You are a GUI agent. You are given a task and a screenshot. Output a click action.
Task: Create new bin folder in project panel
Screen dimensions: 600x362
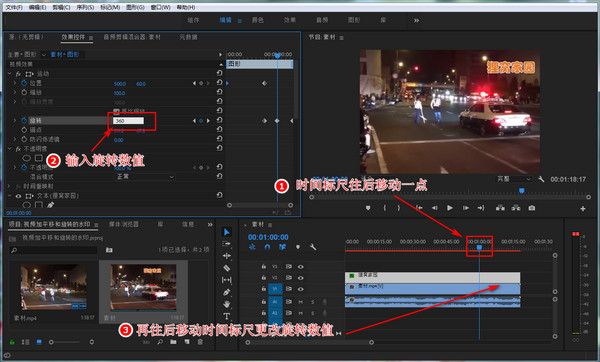coord(173,342)
